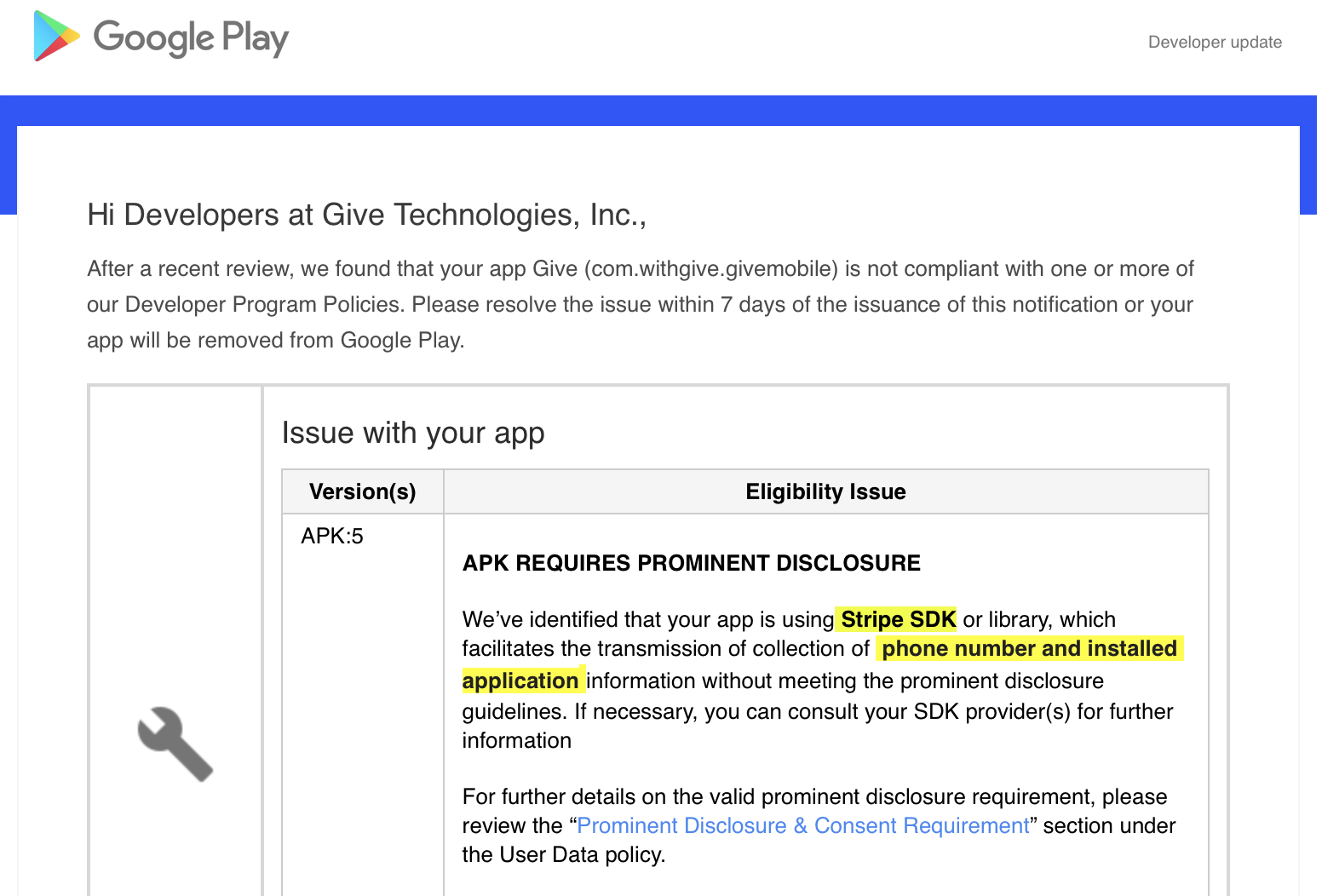Select the highlighted Stripe SDK text
The image size is (1322, 896).
pos(896,619)
